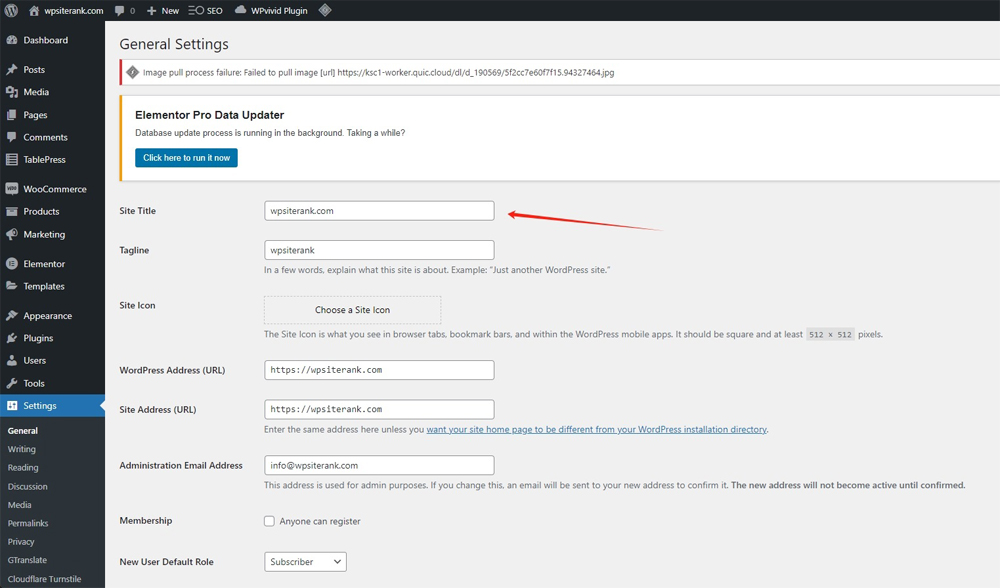1000x588 pixels.
Task: Open the Media settings submenu item
Action: coord(20,504)
